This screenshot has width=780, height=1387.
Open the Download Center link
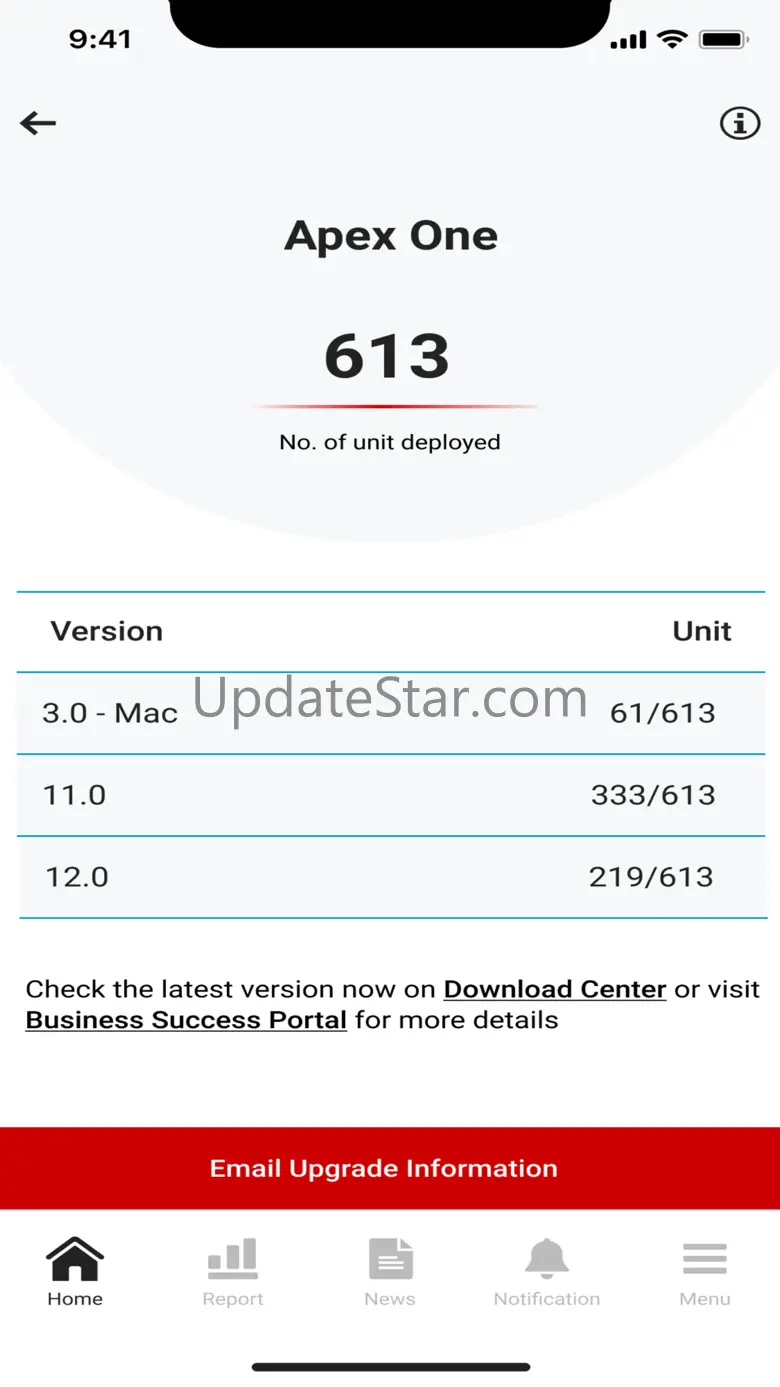(x=555, y=989)
